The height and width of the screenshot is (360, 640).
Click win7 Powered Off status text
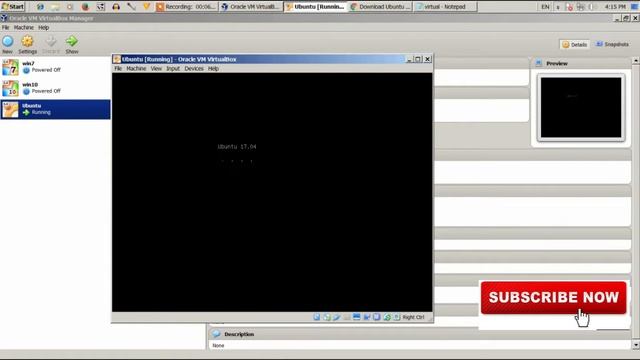(46, 70)
